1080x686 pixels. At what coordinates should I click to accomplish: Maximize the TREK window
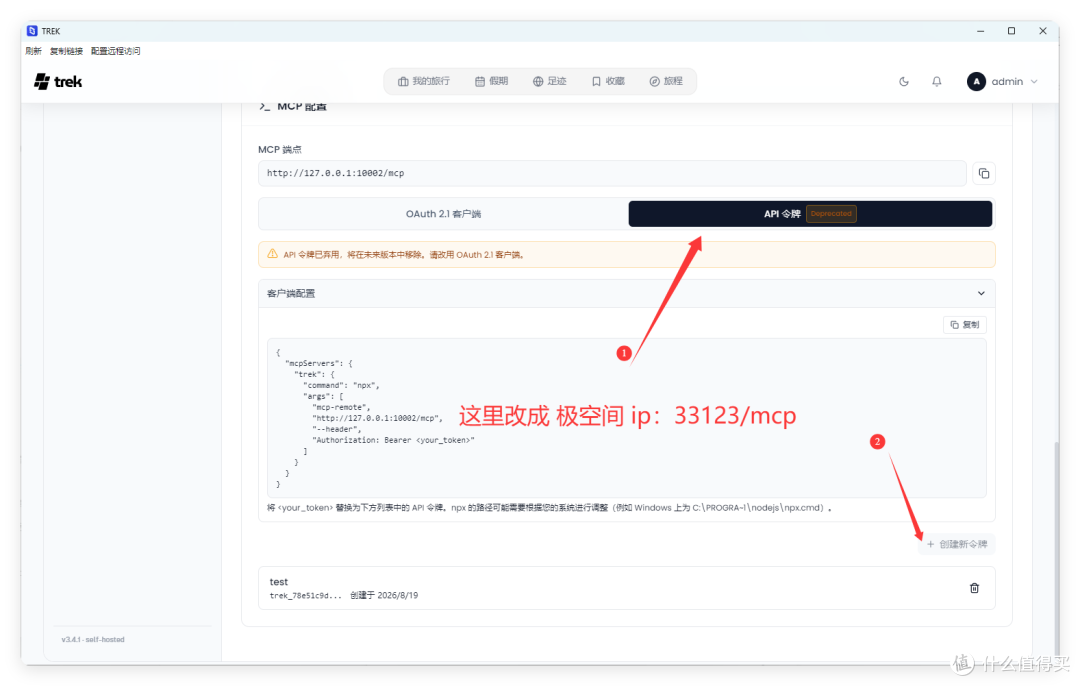[x=1011, y=31]
